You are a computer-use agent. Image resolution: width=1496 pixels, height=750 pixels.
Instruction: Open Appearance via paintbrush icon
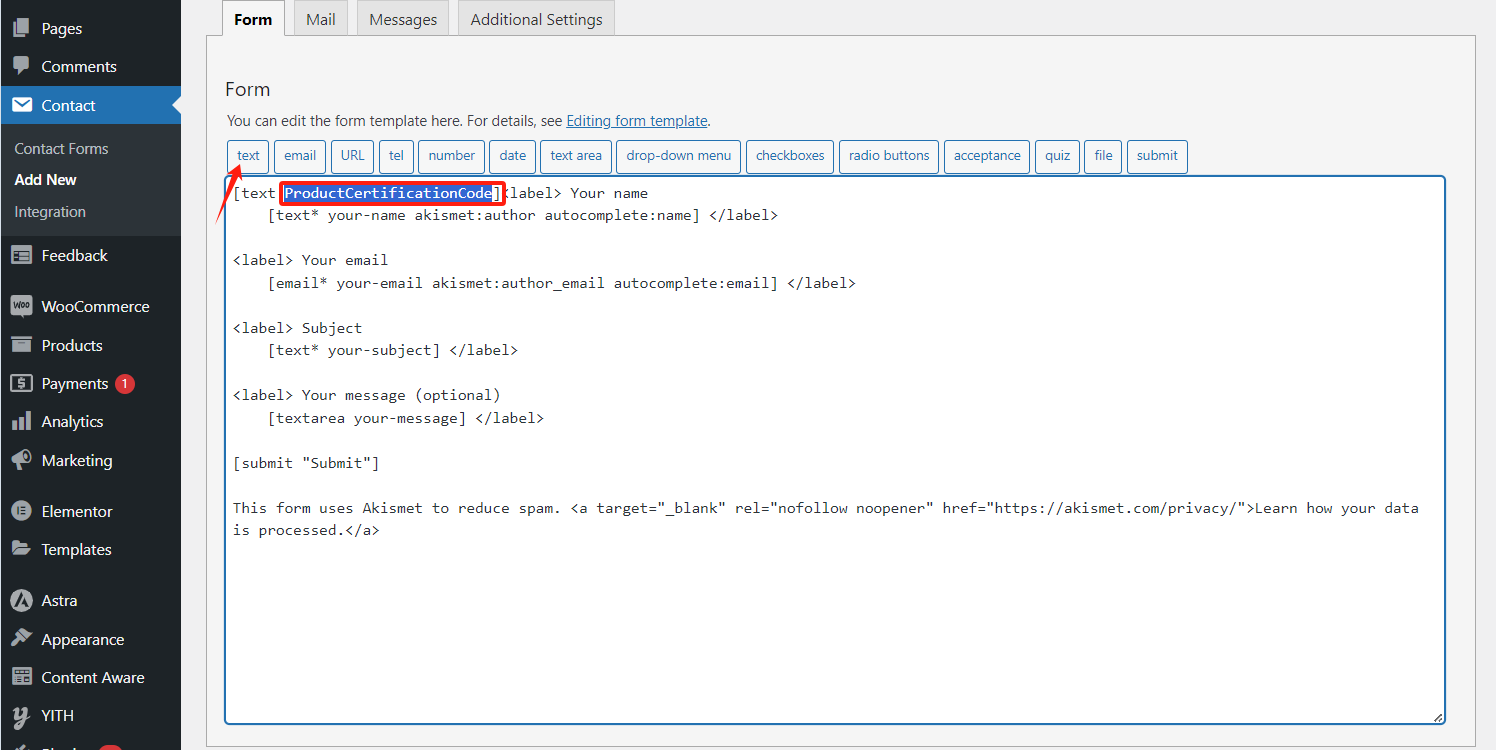point(21,639)
